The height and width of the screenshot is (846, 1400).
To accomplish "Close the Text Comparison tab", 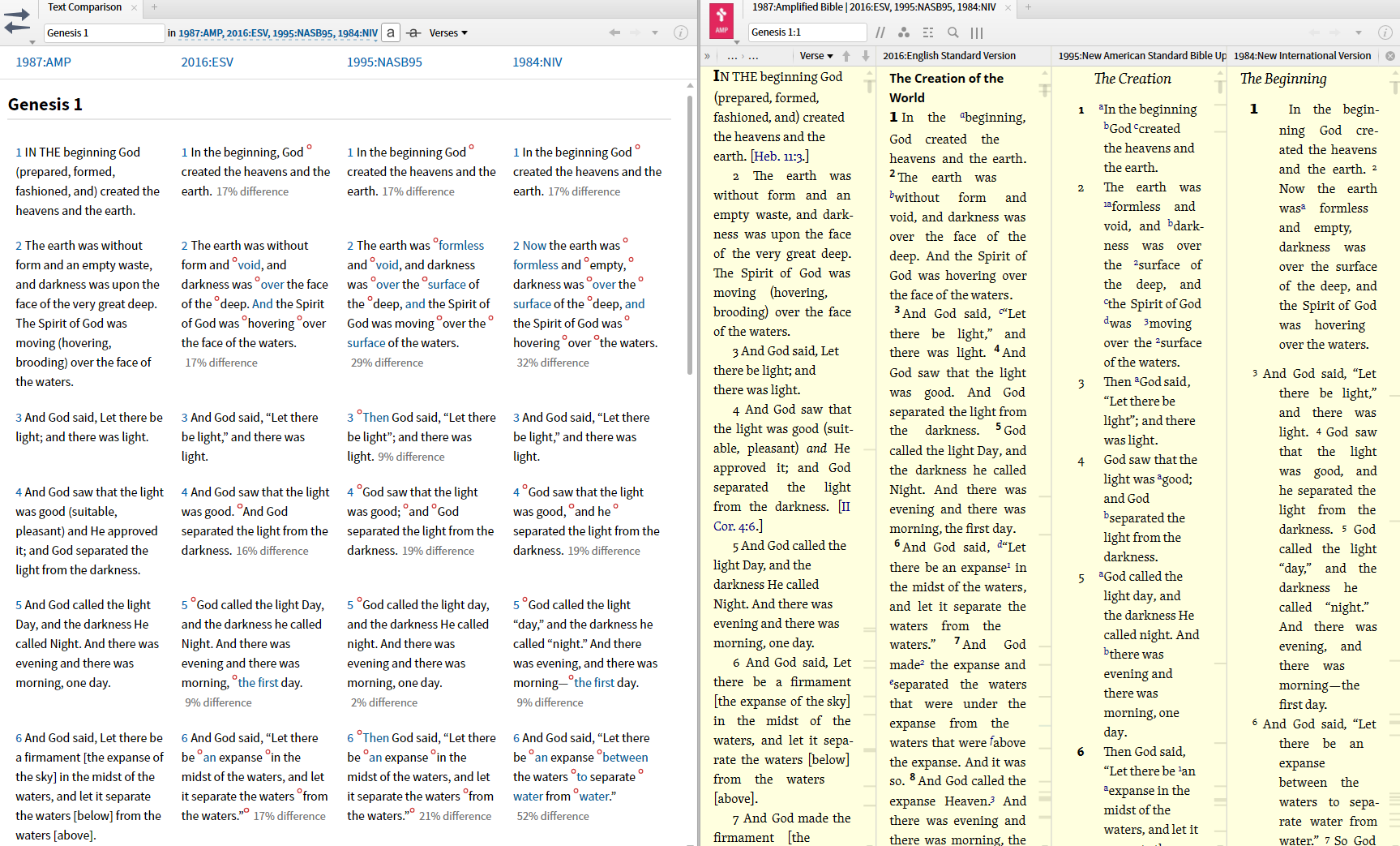I will [135, 7].
